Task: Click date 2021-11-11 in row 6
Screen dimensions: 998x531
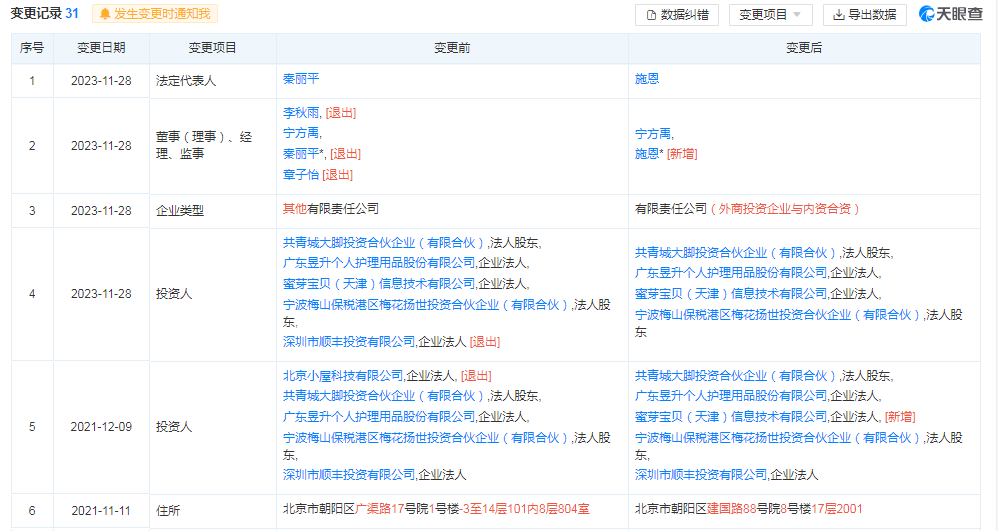Action: point(101,511)
